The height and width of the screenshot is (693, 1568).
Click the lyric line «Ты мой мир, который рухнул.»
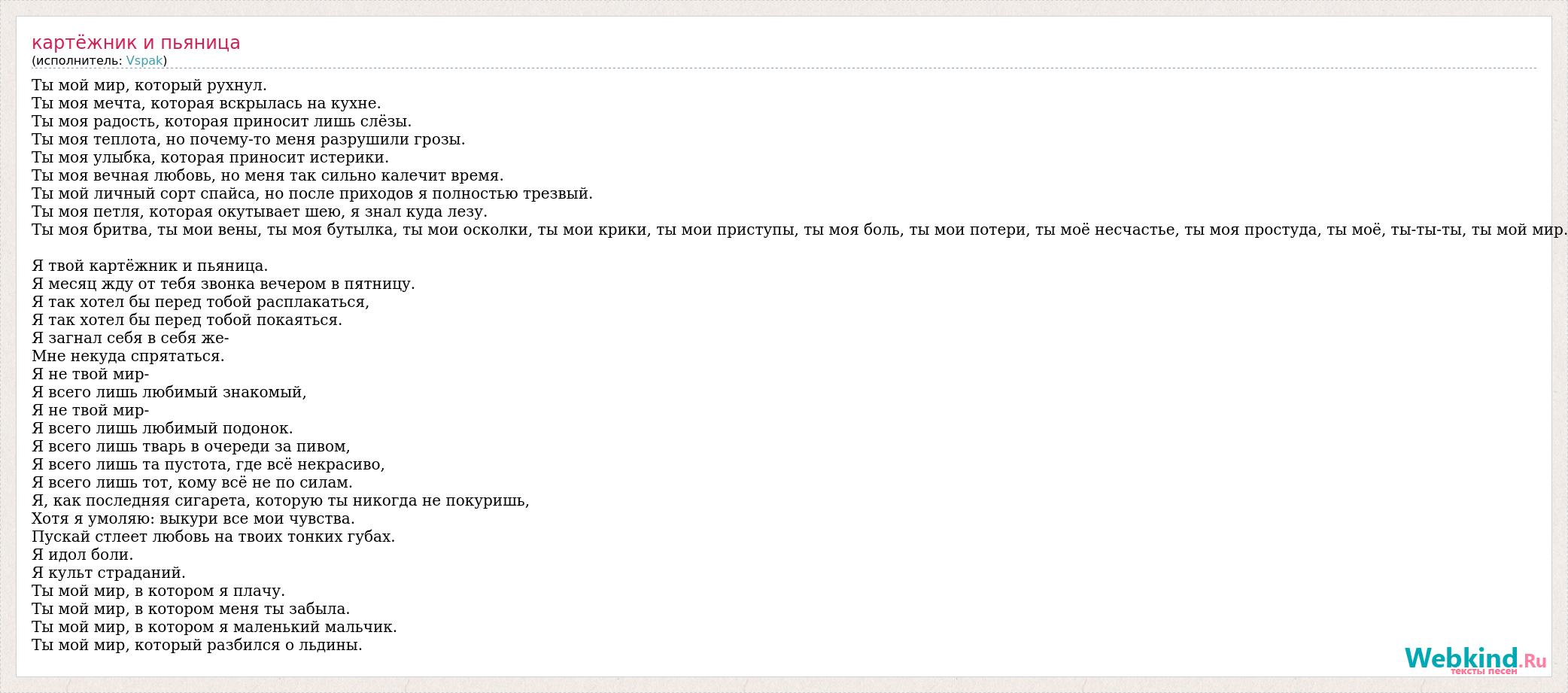149,85
